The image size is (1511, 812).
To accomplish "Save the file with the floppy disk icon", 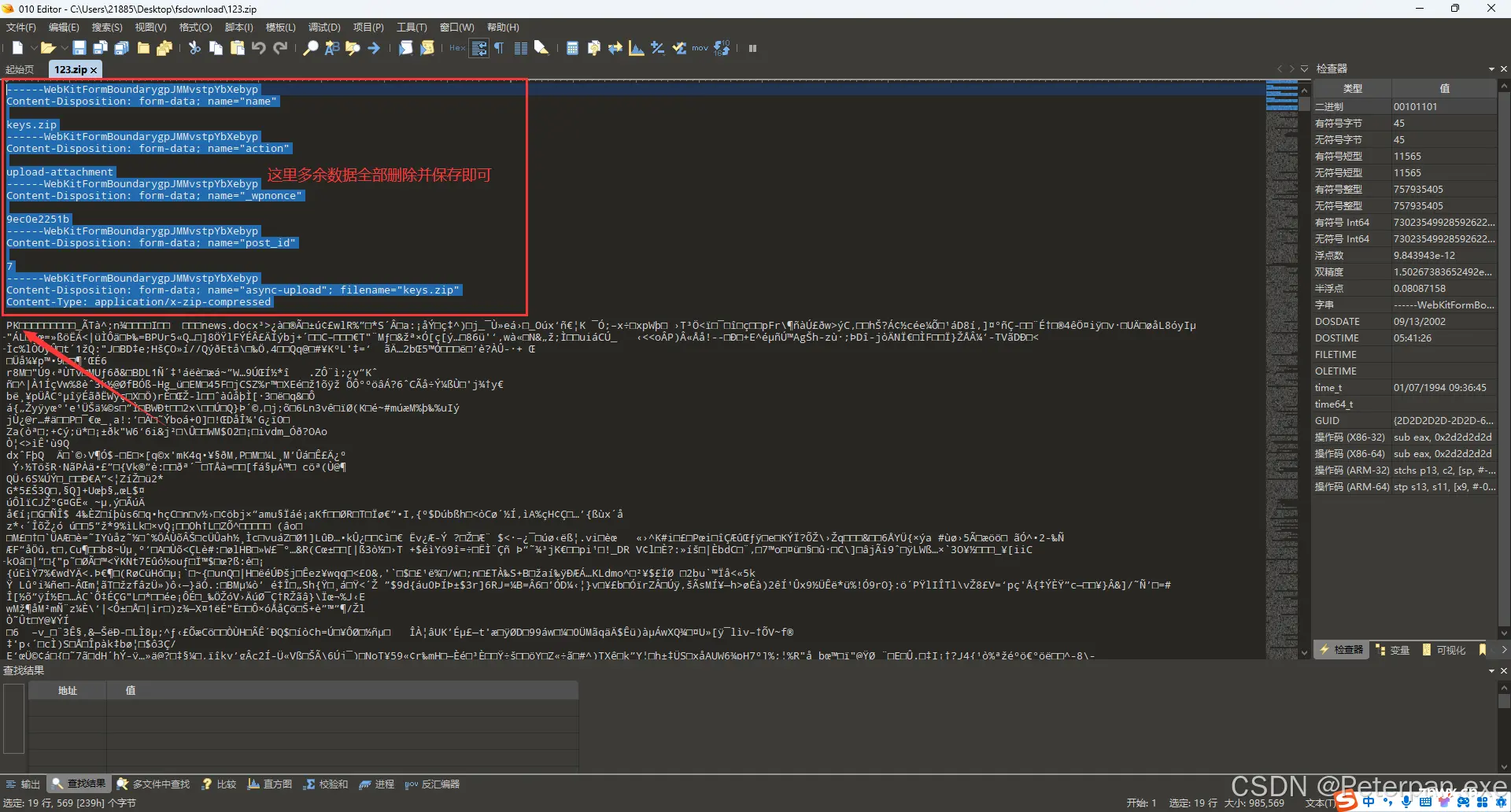I will coord(79,48).
